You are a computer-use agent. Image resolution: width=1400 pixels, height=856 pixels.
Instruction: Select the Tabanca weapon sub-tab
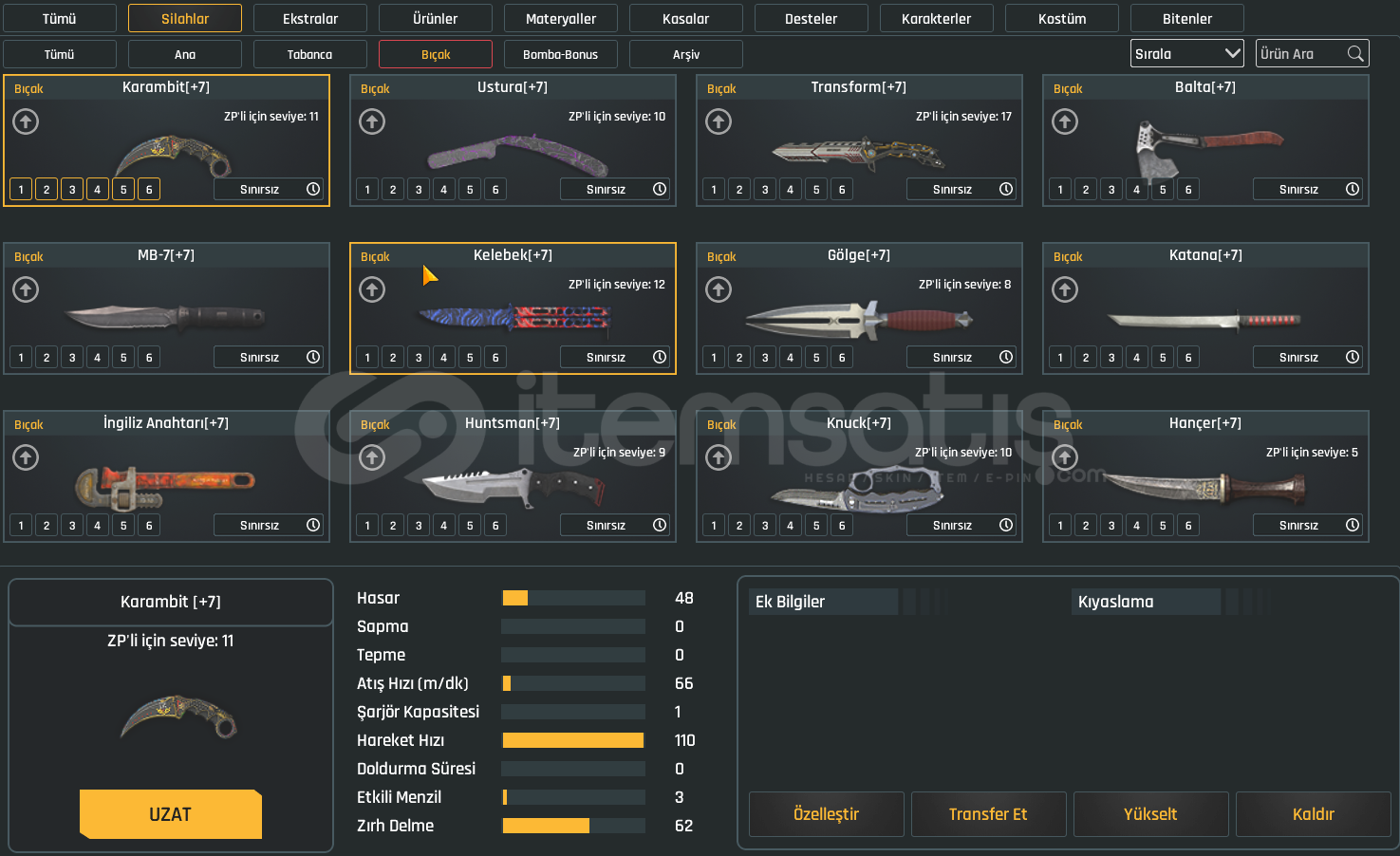[x=309, y=54]
